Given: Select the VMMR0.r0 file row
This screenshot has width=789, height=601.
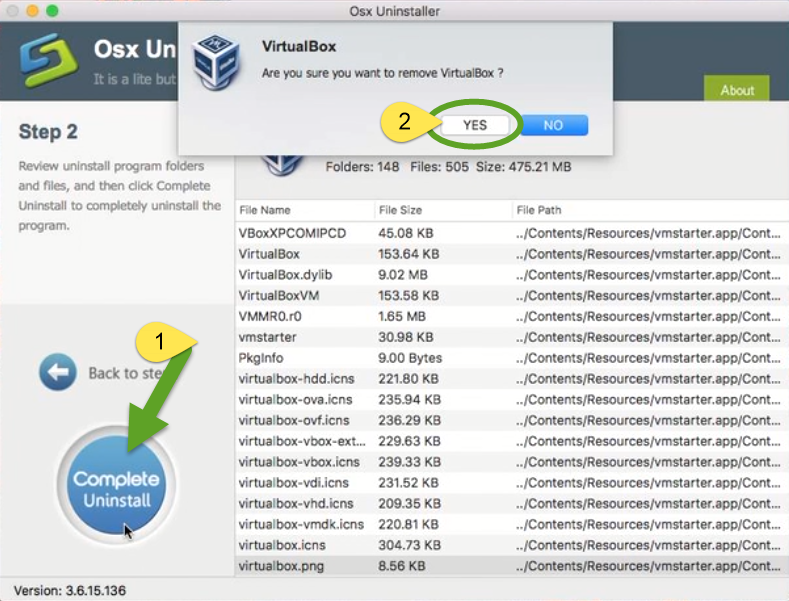Looking at the screenshot, I should [x=512, y=316].
